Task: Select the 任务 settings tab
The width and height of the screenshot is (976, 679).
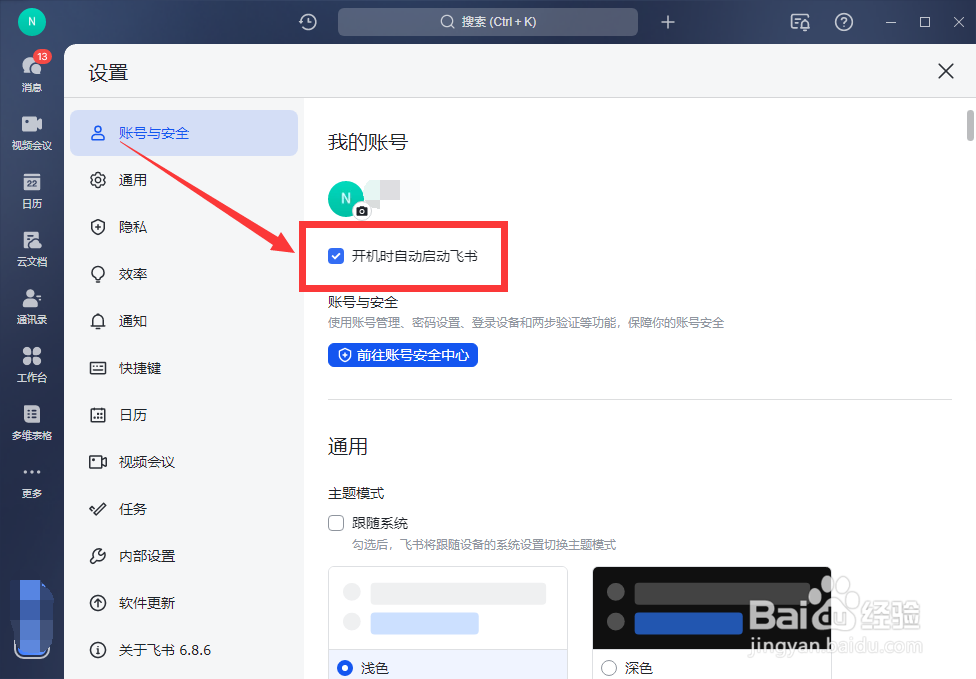Action: pyautogui.click(x=184, y=509)
